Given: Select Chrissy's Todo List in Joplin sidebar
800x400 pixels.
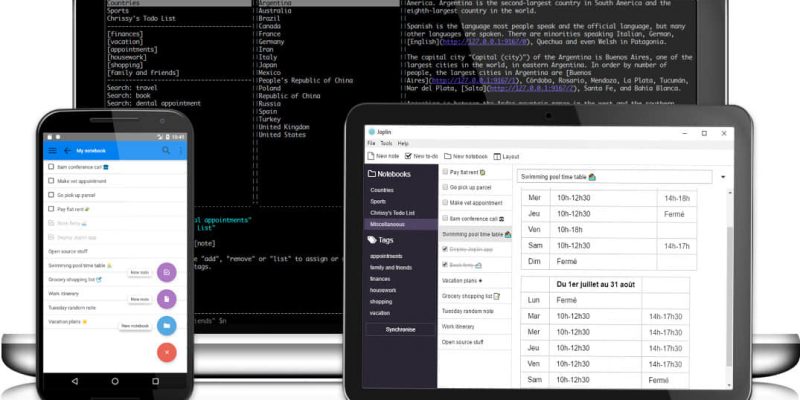Looking at the screenshot, I should pyautogui.click(x=392, y=213).
